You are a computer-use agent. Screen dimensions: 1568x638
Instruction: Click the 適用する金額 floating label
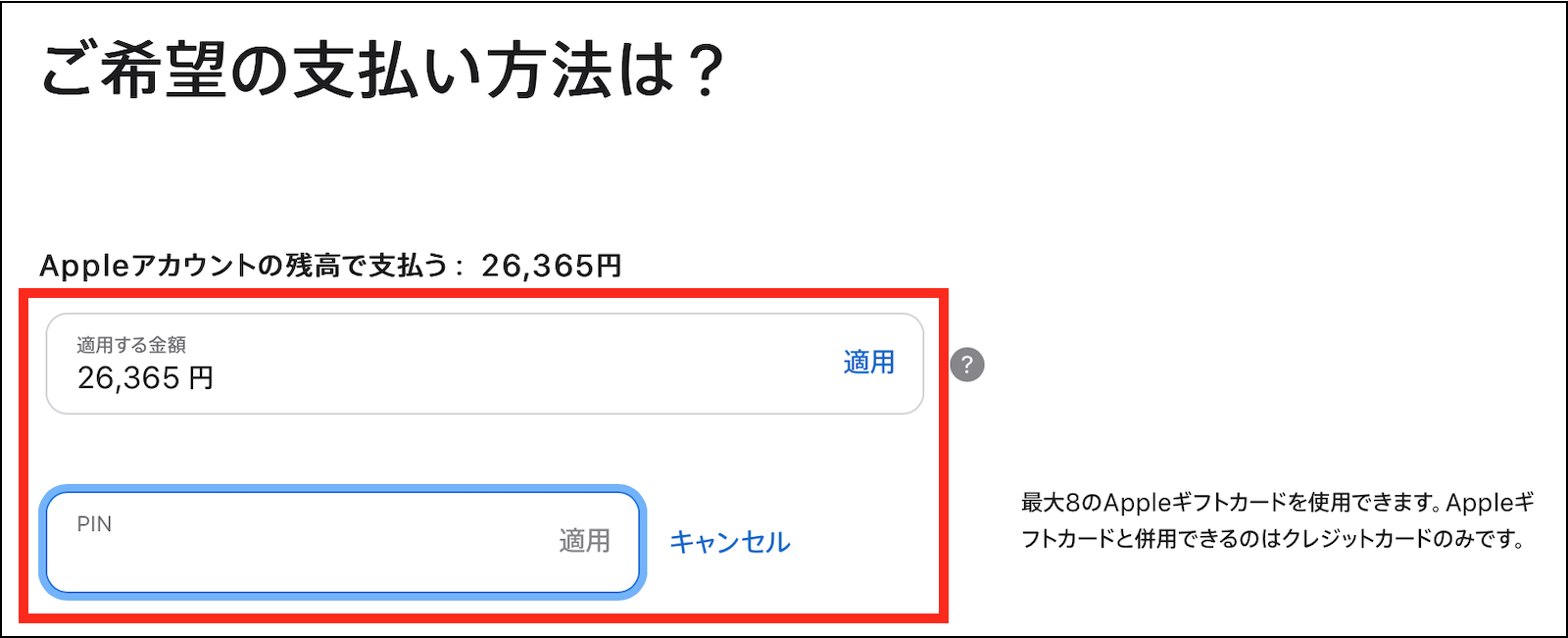[131, 345]
